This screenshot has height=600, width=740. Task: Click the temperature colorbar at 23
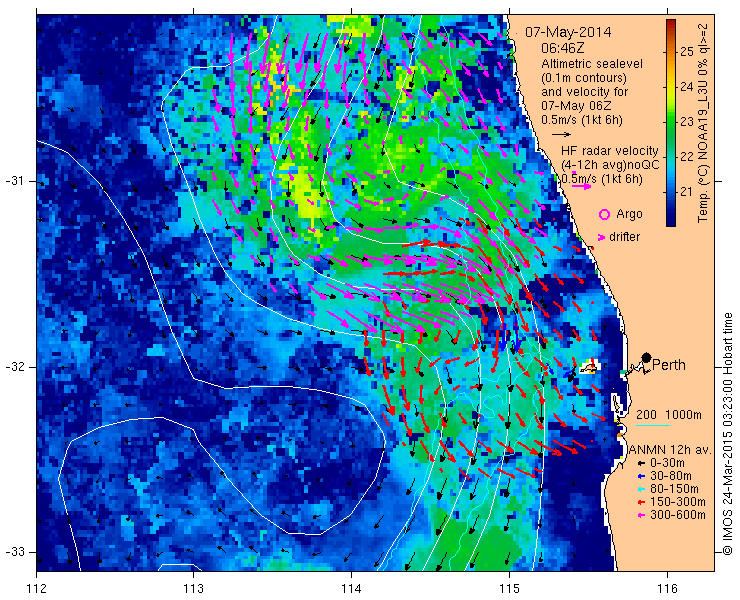coord(671,122)
